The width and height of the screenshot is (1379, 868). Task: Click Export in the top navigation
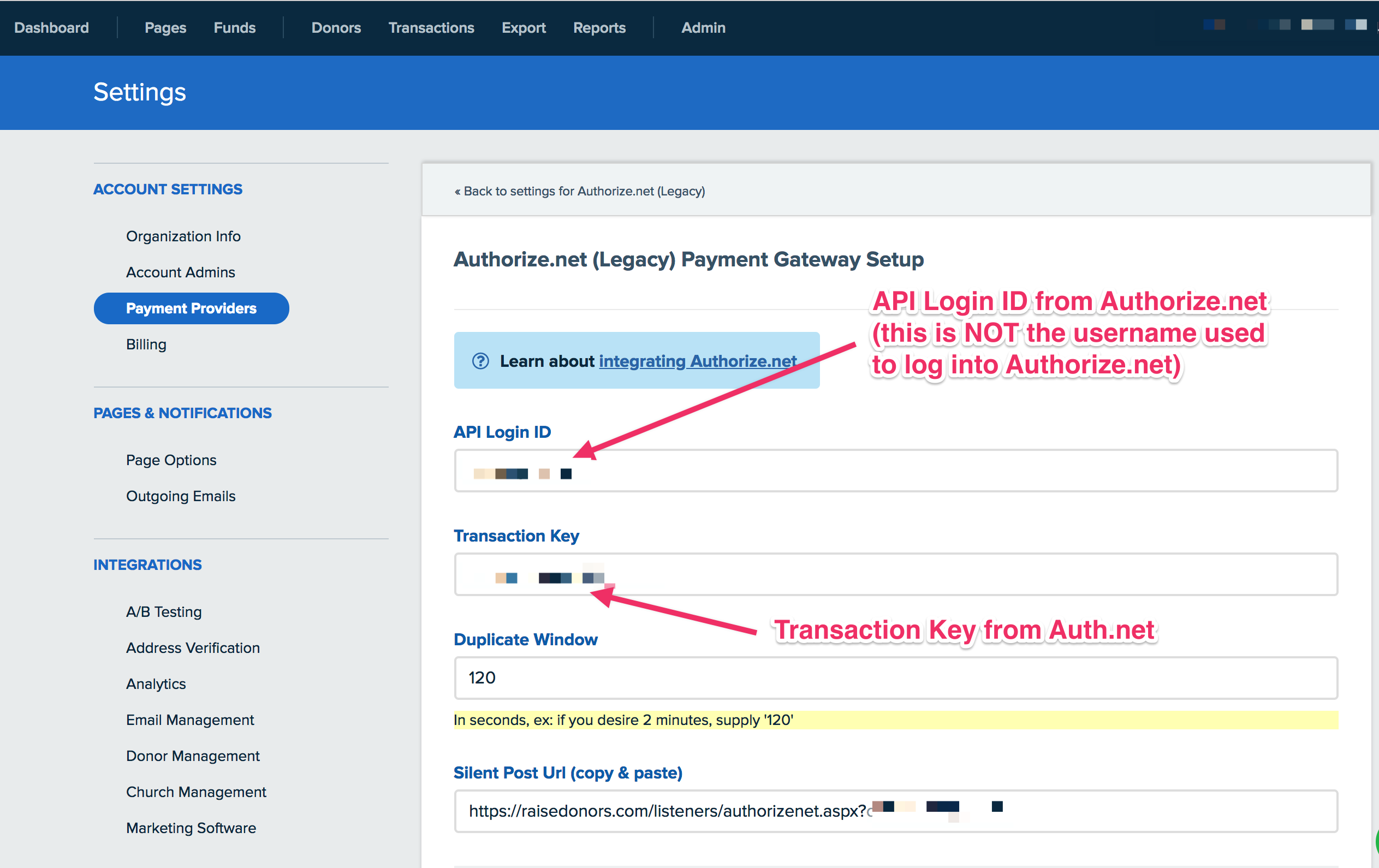523,27
